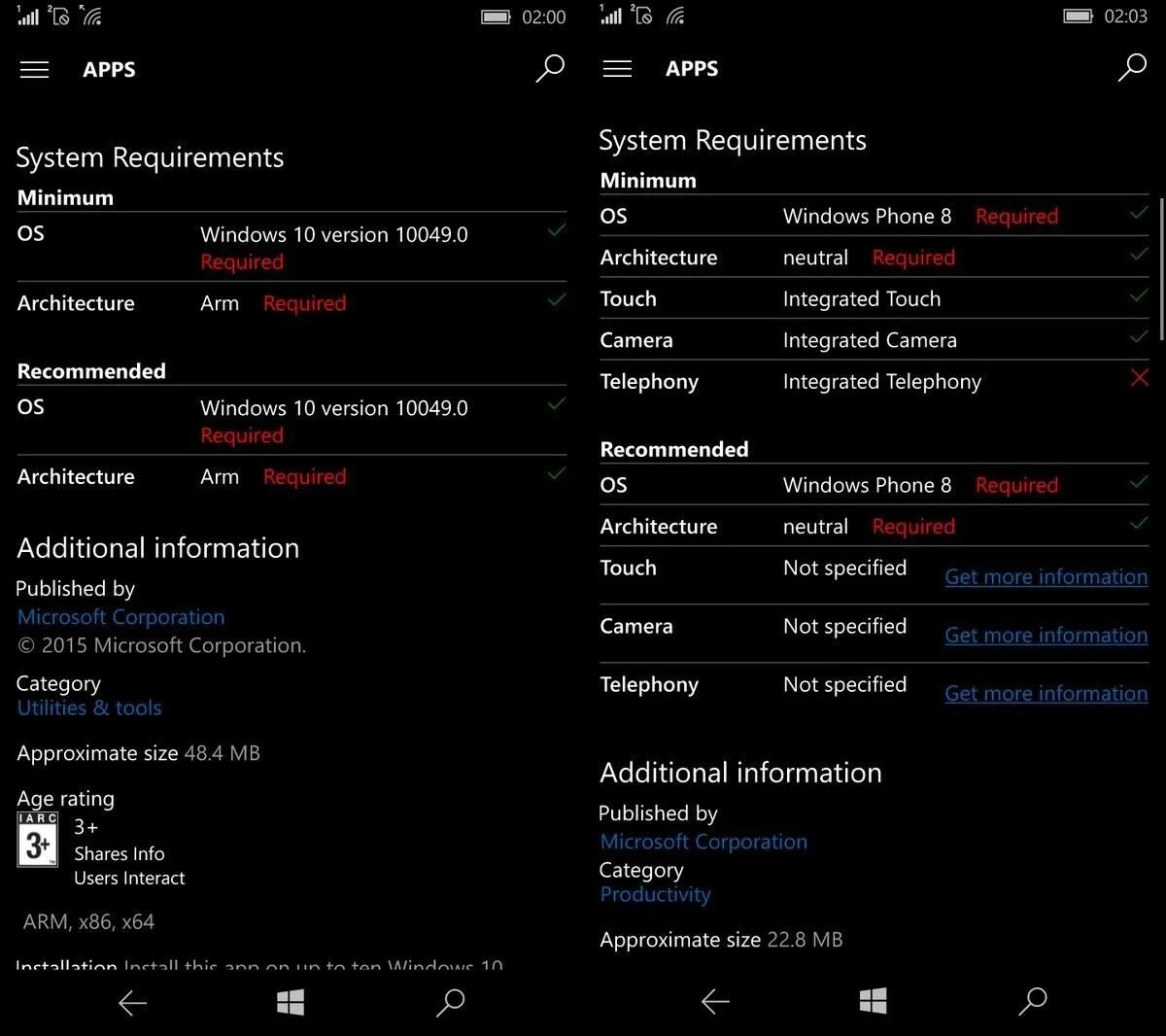Image resolution: width=1166 pixels, height=1036 pixels.
Task: Collapse the Additional information section
Action: pyautogui.click(x=157, y=547)
